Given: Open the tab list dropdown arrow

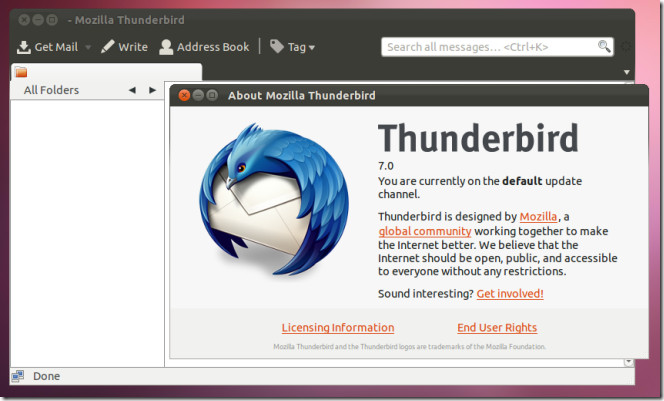Looking at the screenshot, I should [627, 72].
